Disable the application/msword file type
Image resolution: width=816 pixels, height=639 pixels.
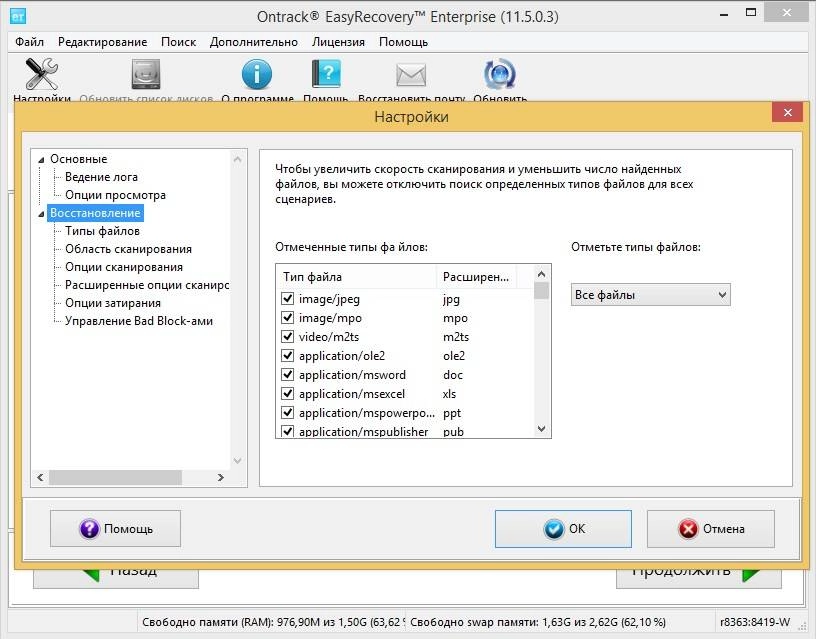(287, 375)
